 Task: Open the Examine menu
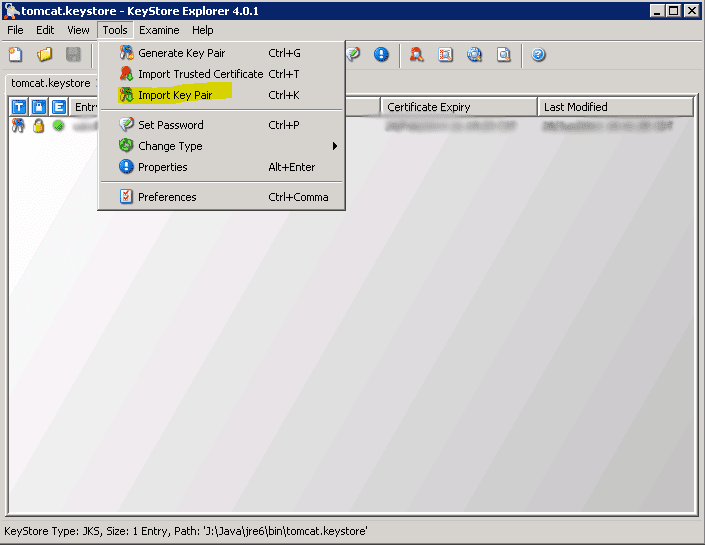159,30
